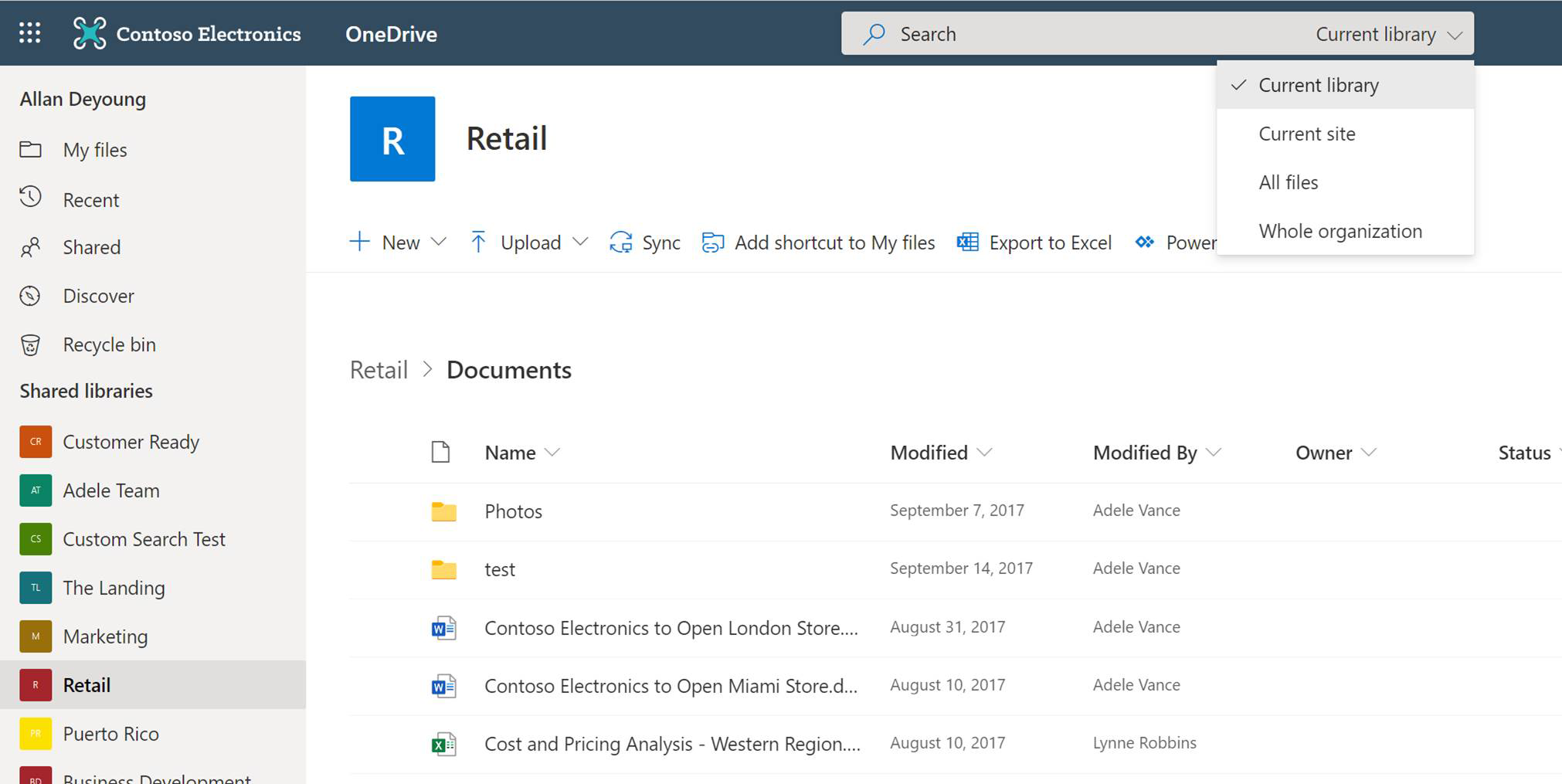The width and height of the screenshot is (1562, 784).
Task: Click the Allan Deyoung user name
Action: tap(83, 99)
